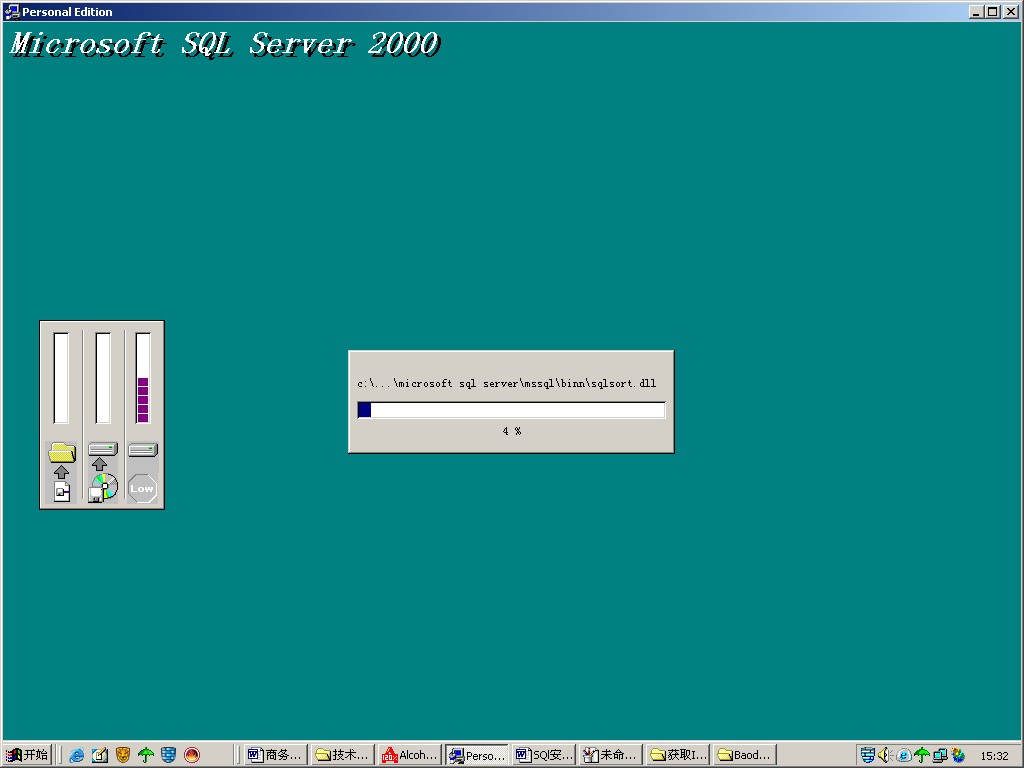Image resolution: width=1024 pixels, height=768 pixels.
Task: Launch Internet Explorer from quick launch
Action: point(77,755)
